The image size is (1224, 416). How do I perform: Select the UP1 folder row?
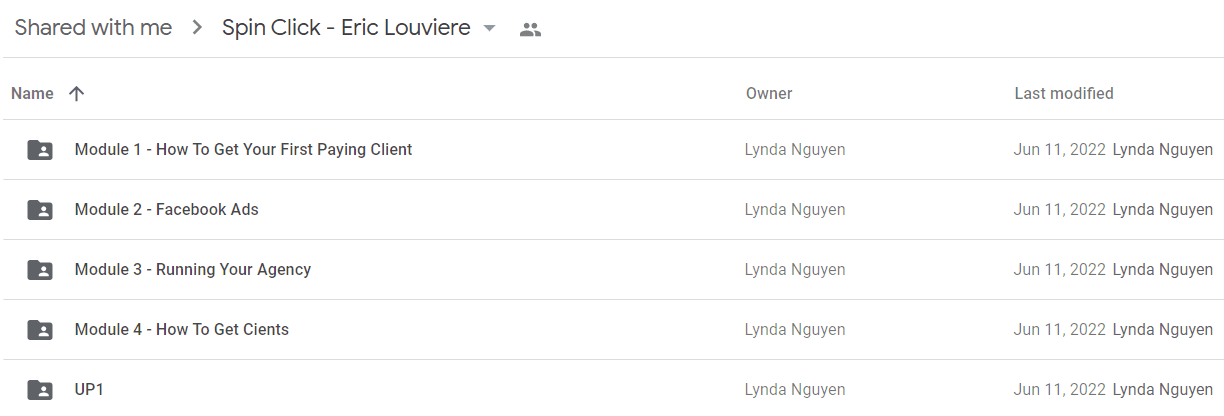point(612,389)
